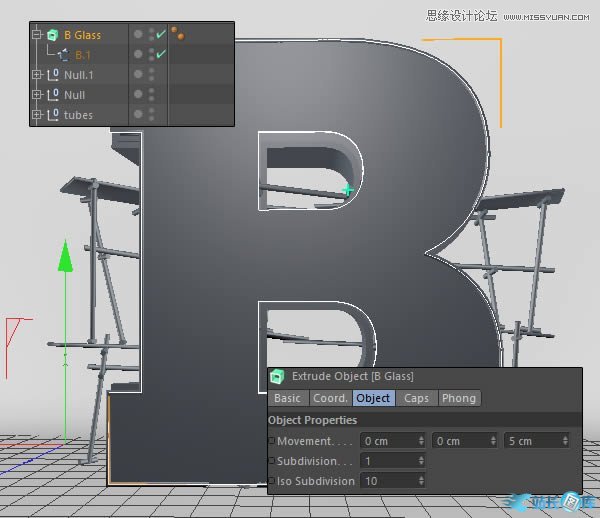Expand the tubes tree node
Screen dimensions: 600x518
point(37,115)
